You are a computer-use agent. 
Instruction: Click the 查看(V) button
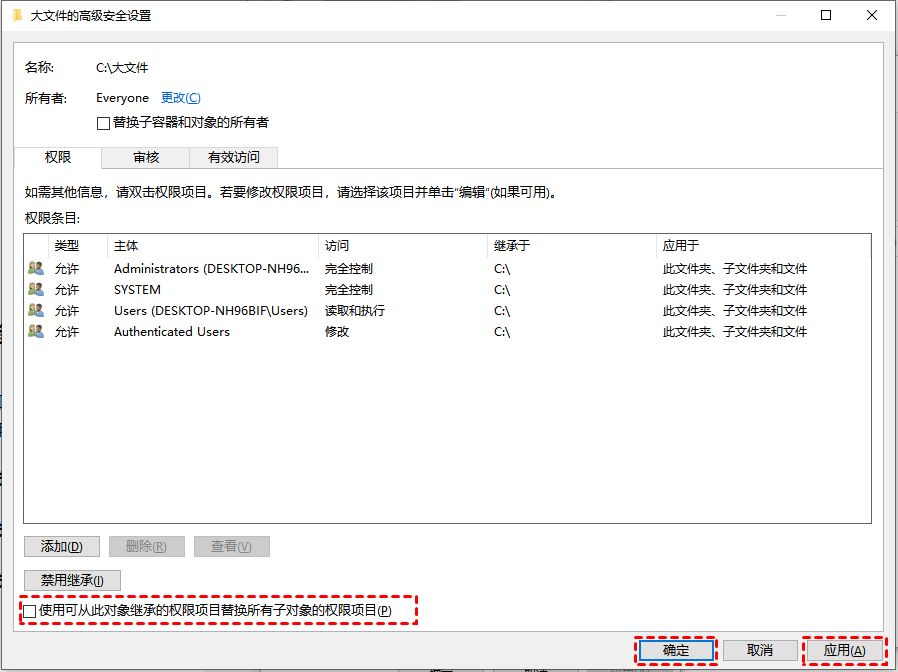pyautogui.click(x=231, y=547)
